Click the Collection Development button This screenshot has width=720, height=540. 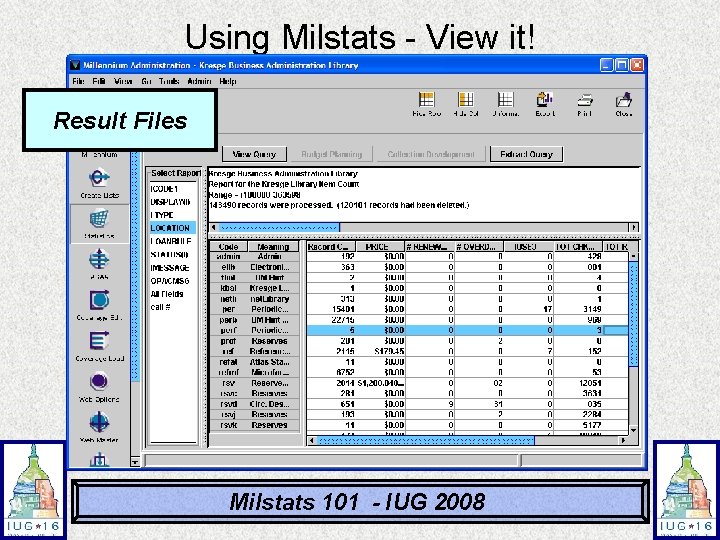pos(431,154)
